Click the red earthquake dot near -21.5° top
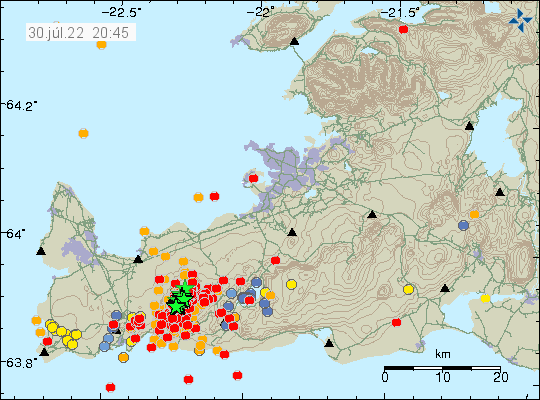540x400 pixels. coord(403,29)
